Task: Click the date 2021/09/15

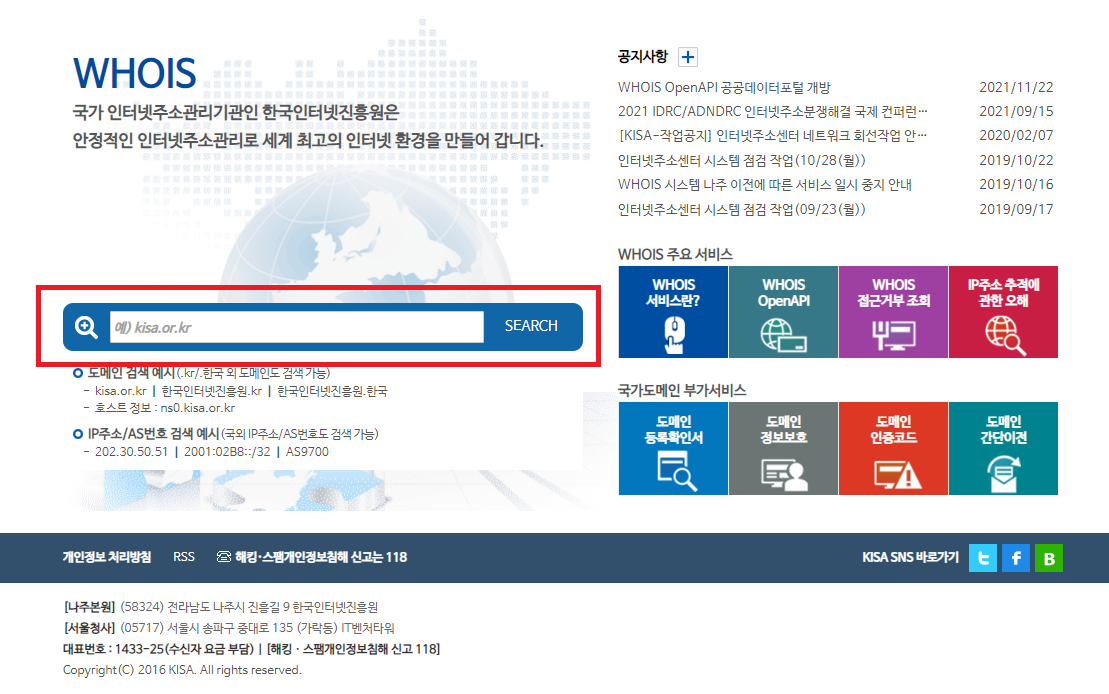Action: coord(1016,112)
